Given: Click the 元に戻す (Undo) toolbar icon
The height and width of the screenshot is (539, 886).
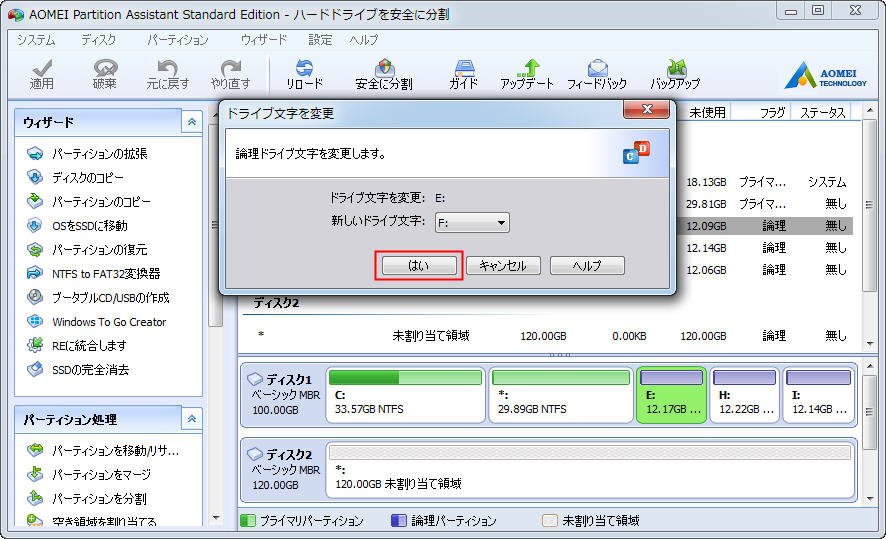Looking at the screenshot, I should tap(167, 75).
